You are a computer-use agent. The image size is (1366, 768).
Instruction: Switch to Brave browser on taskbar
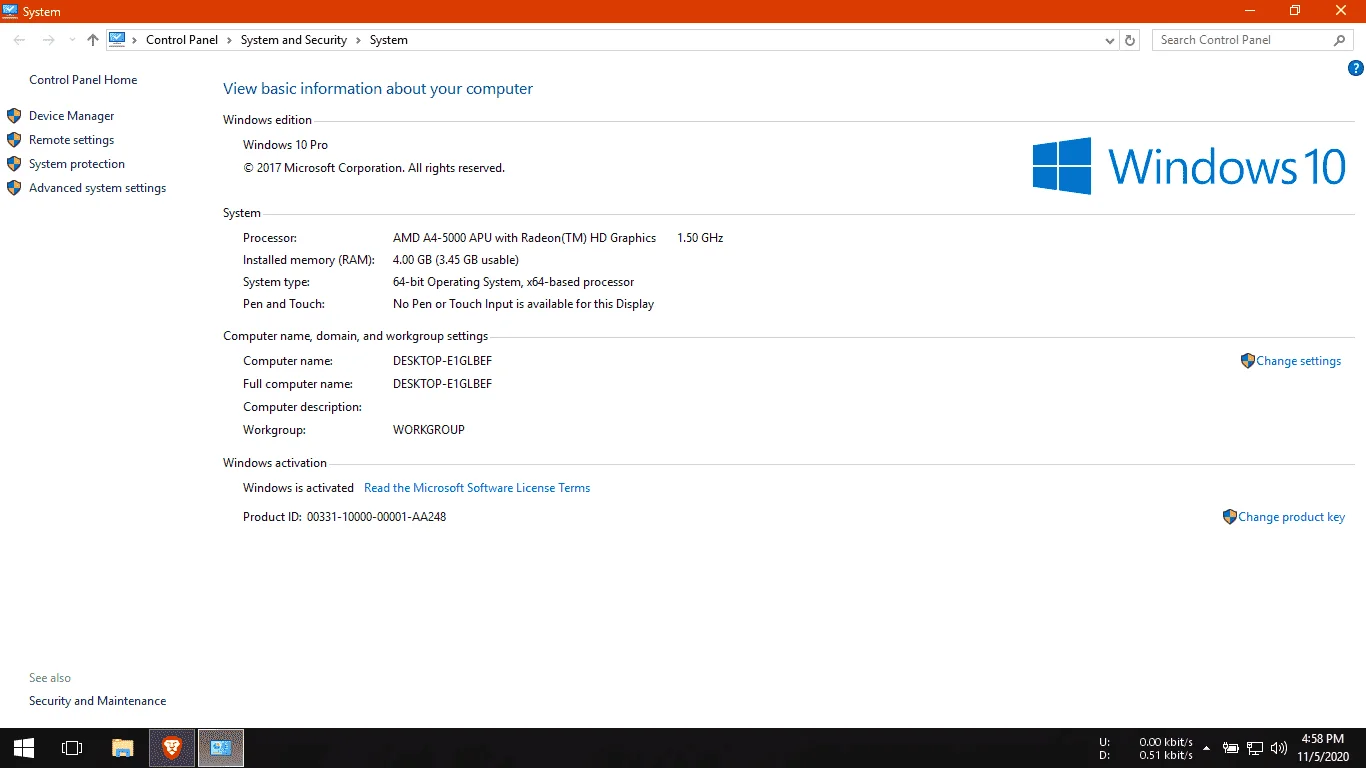172,748
